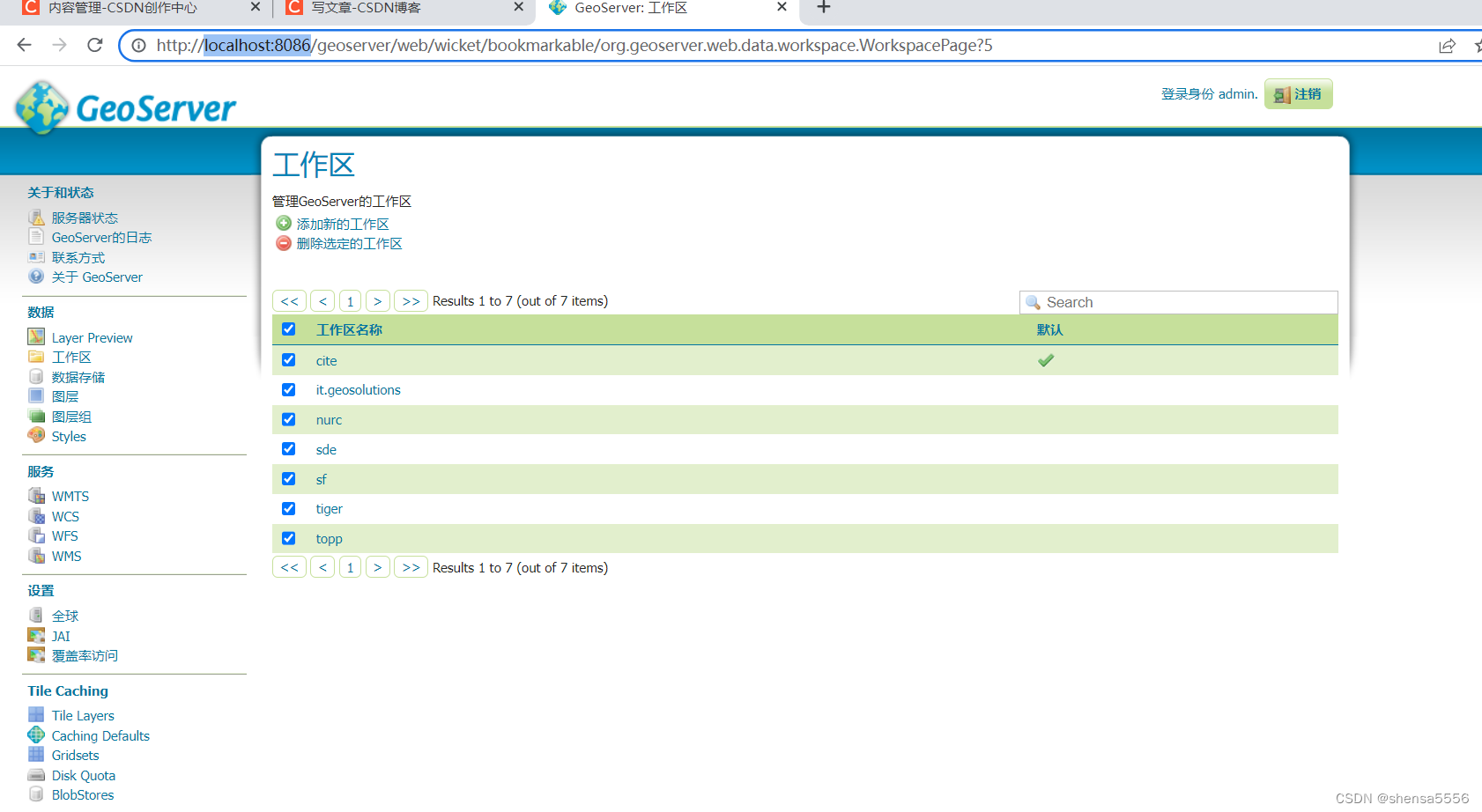This screenshot has height=812, width=1482.
Task: Click the 图层 layer icon
Action: point(36,396)
